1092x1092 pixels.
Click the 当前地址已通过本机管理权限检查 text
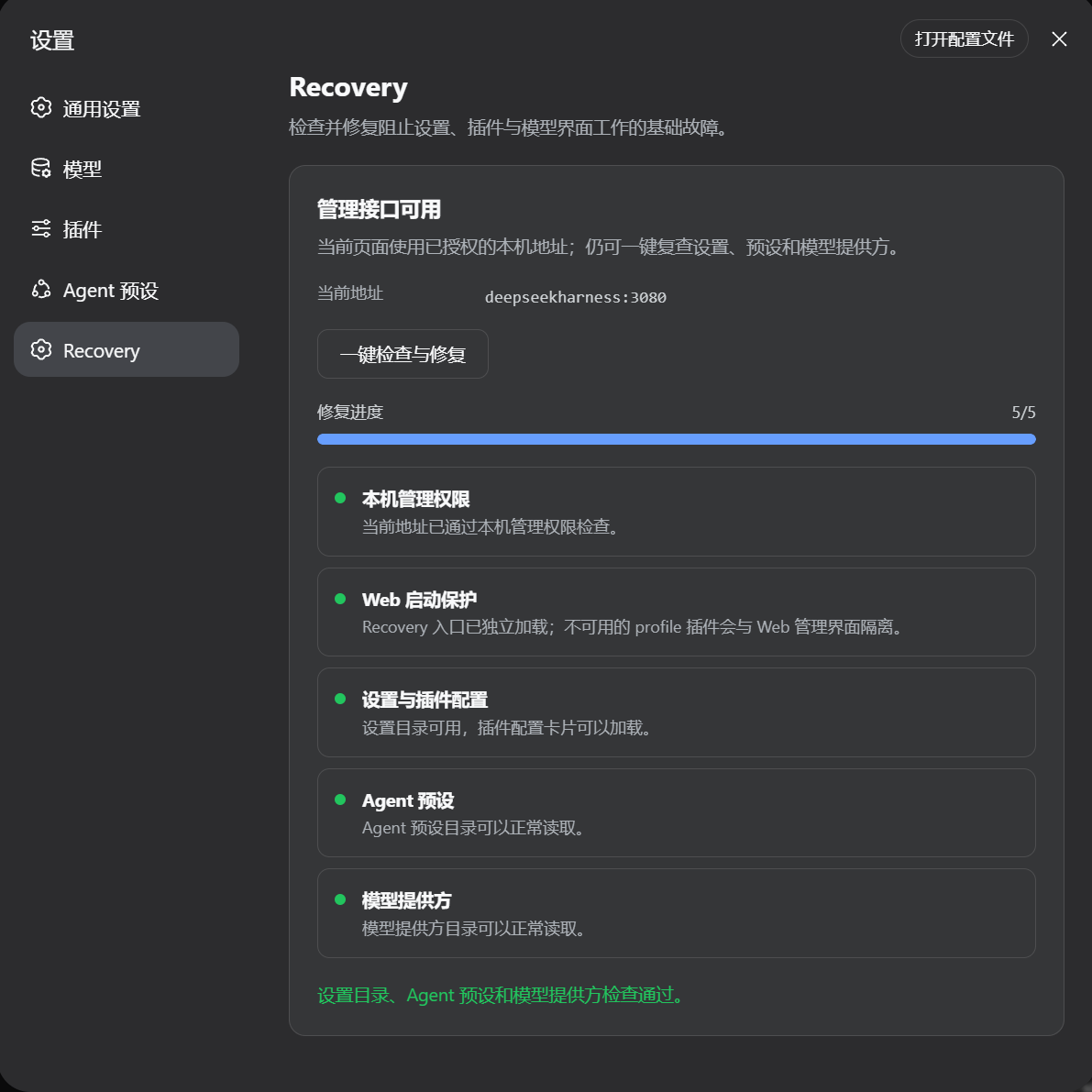(x=491, y=527)
